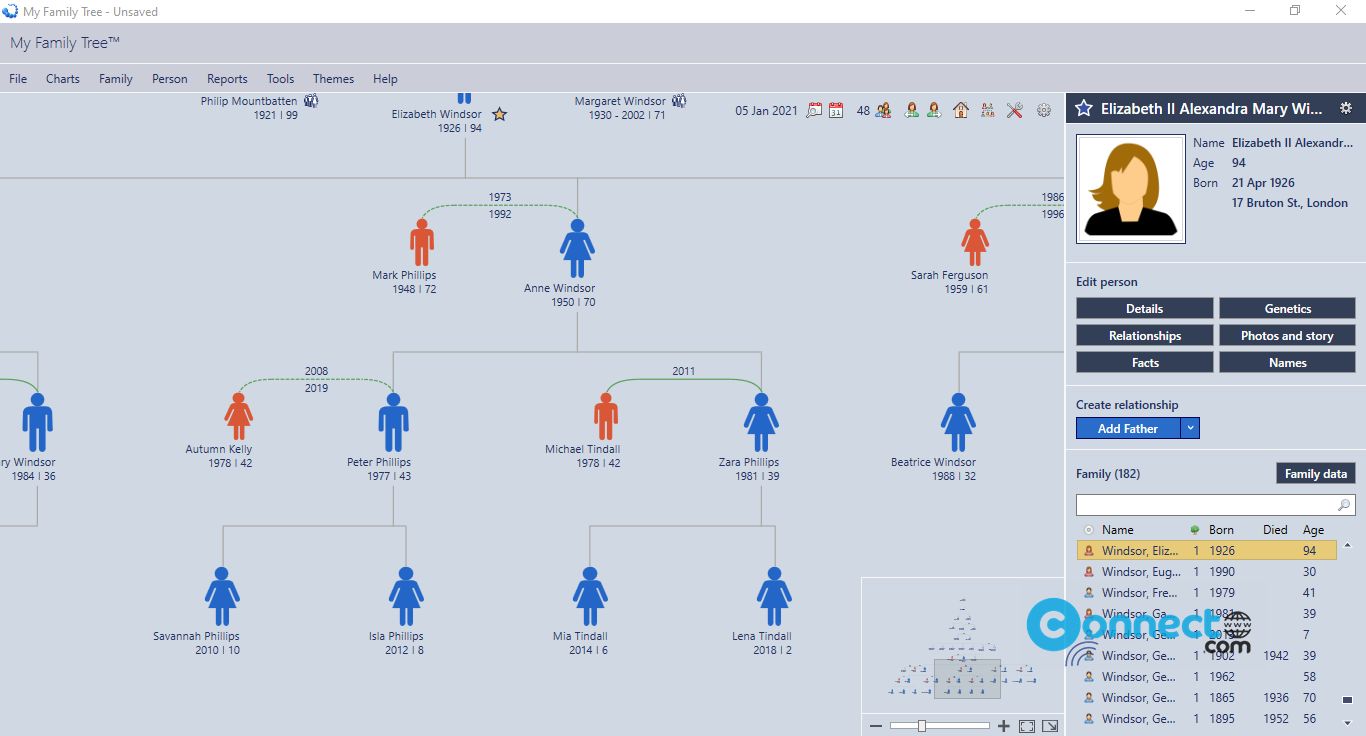
Task: Select the Windsor, Fre... row born 1979
Action: 1206,593
